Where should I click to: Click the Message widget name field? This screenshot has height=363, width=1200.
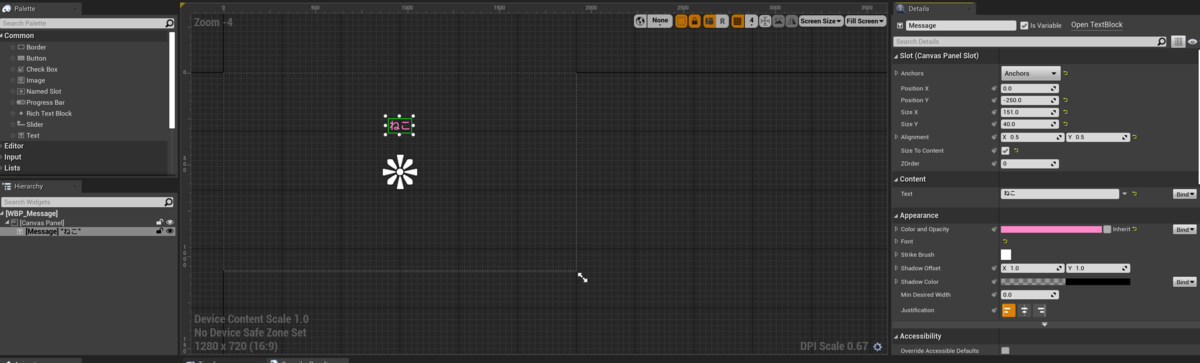click(961, 25)
